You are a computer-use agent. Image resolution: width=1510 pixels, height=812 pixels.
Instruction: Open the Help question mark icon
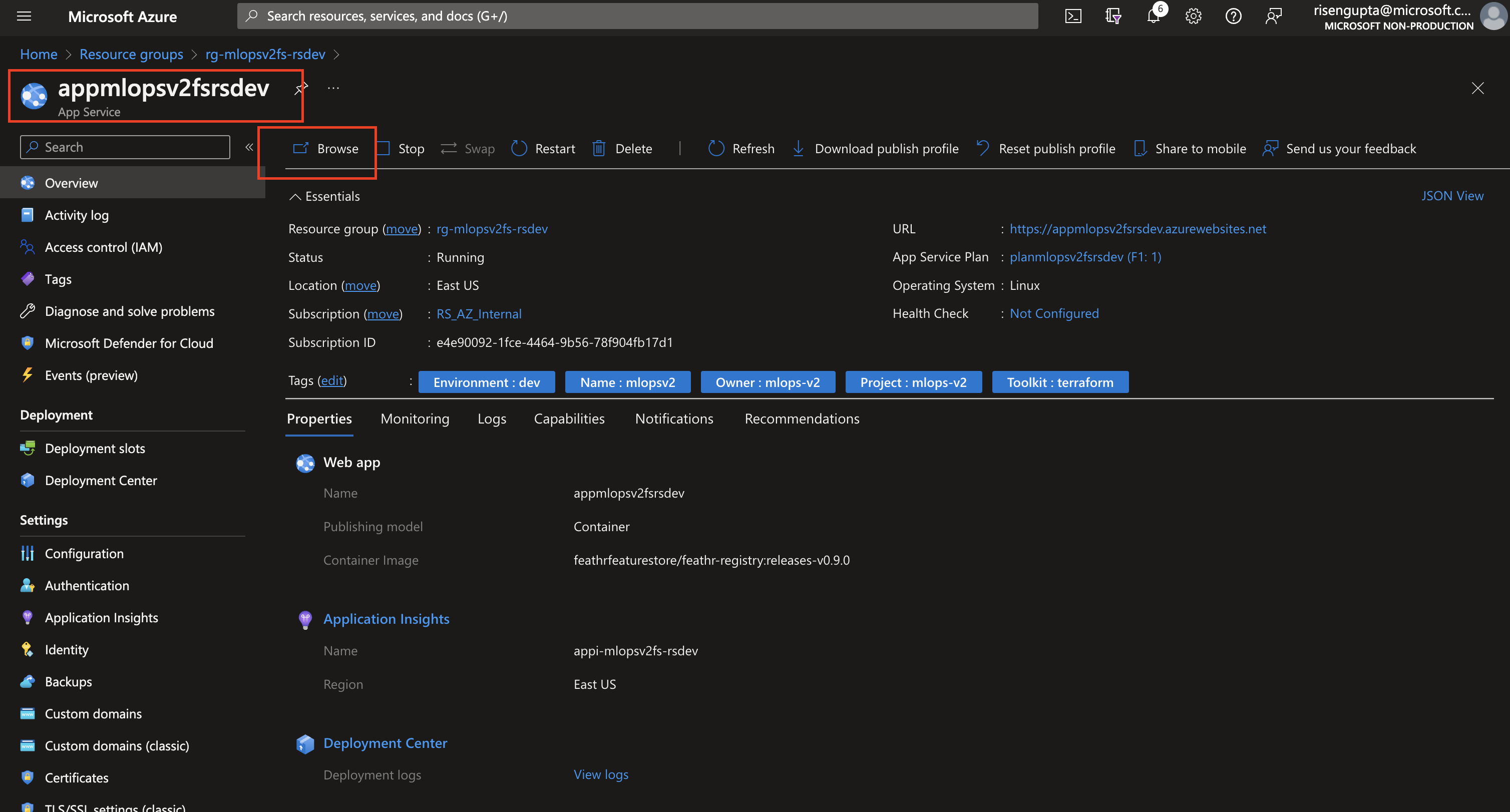[1233, 16]
